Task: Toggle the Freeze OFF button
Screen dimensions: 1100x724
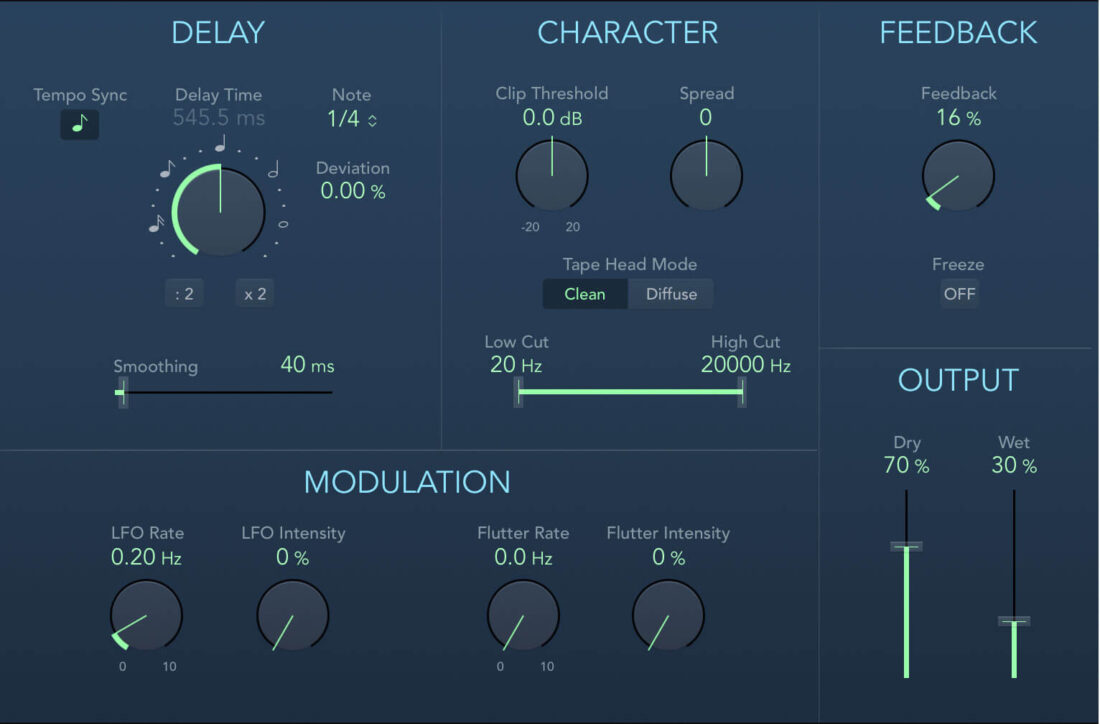Action: pos(959,294)
